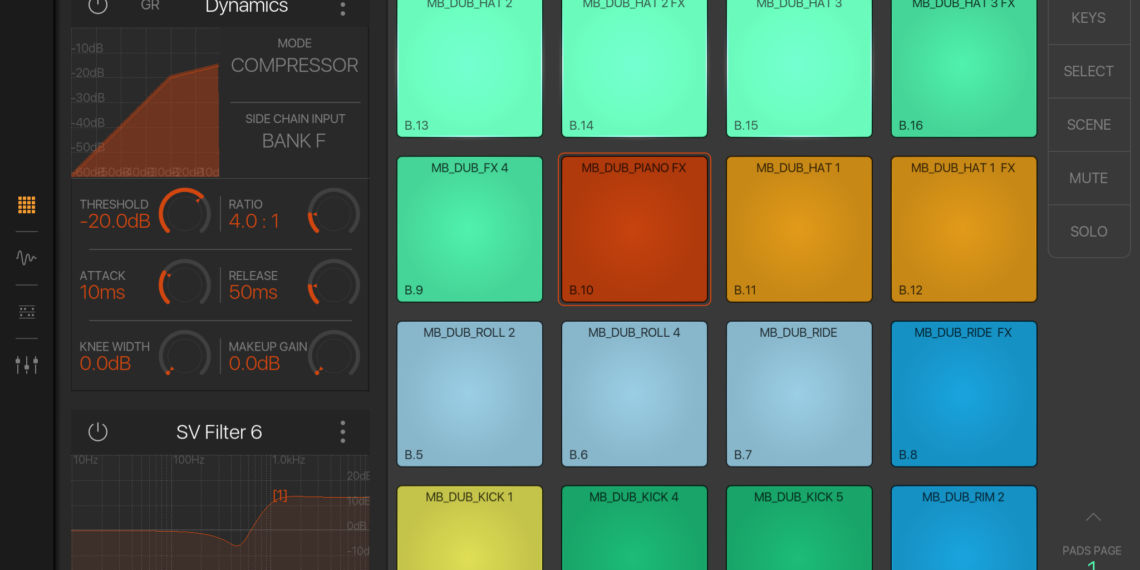Choose side chain input BANK F
Image resolution: width=1140 pixels, height=570 pixels.
point(294,141)
